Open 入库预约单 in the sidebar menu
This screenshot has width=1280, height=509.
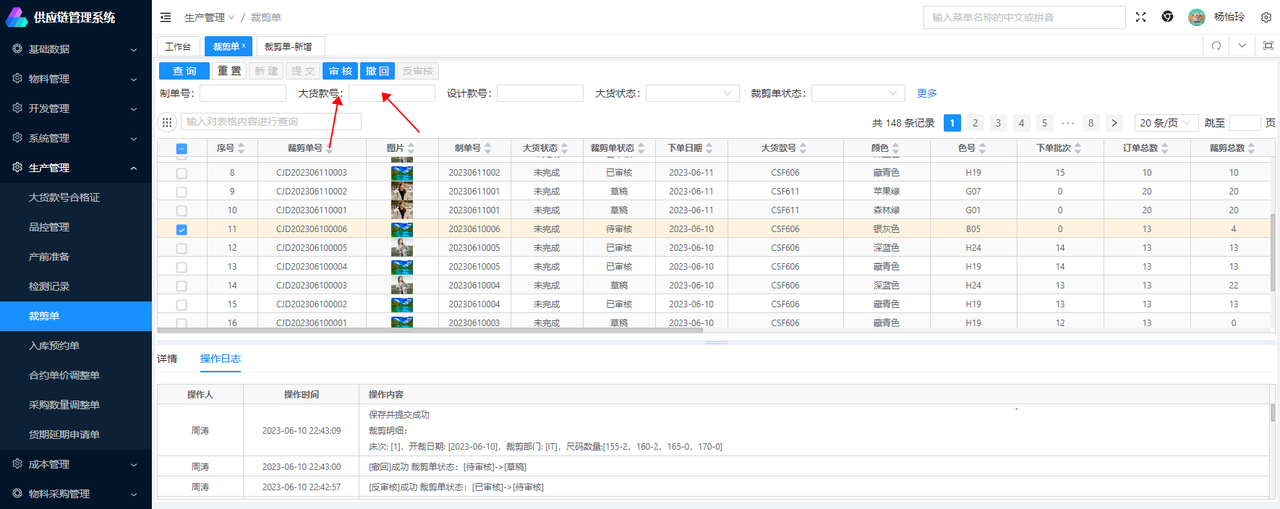pos(54,345)
